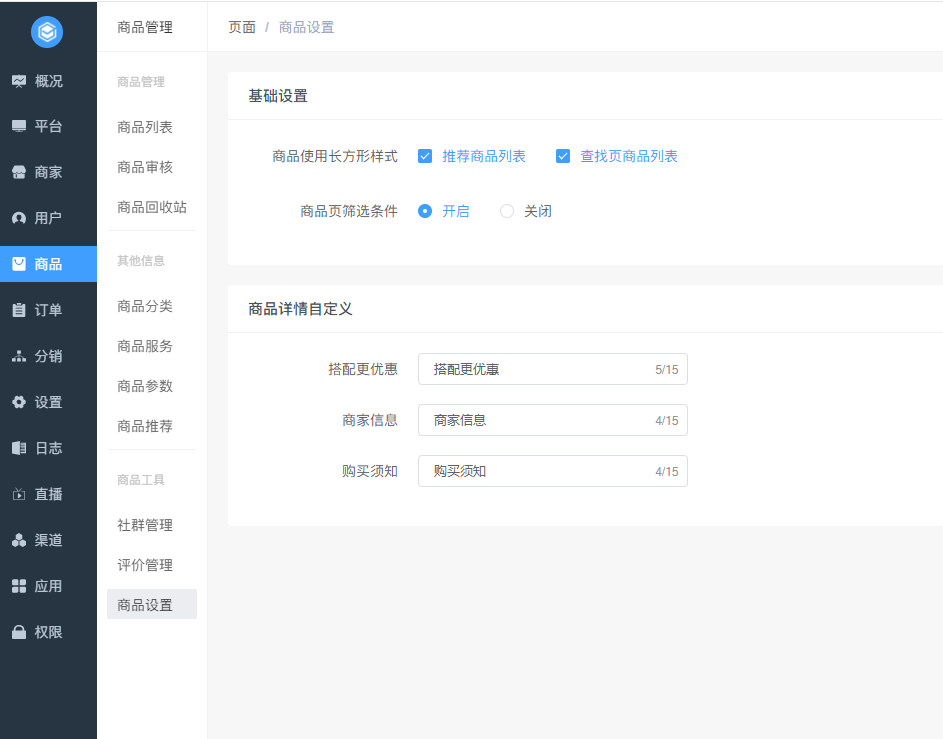Click the 用户 user avatar icon
The image size is (943, 739).
[x=19, y=218]
